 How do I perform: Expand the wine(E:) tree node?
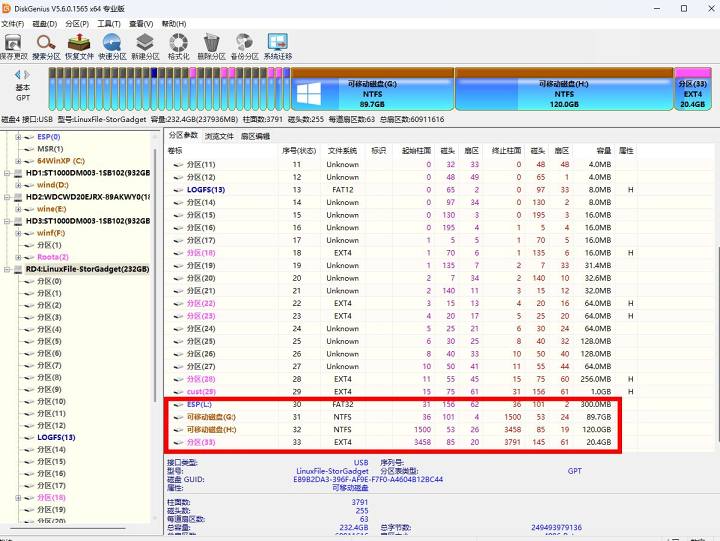pos(18,209)
